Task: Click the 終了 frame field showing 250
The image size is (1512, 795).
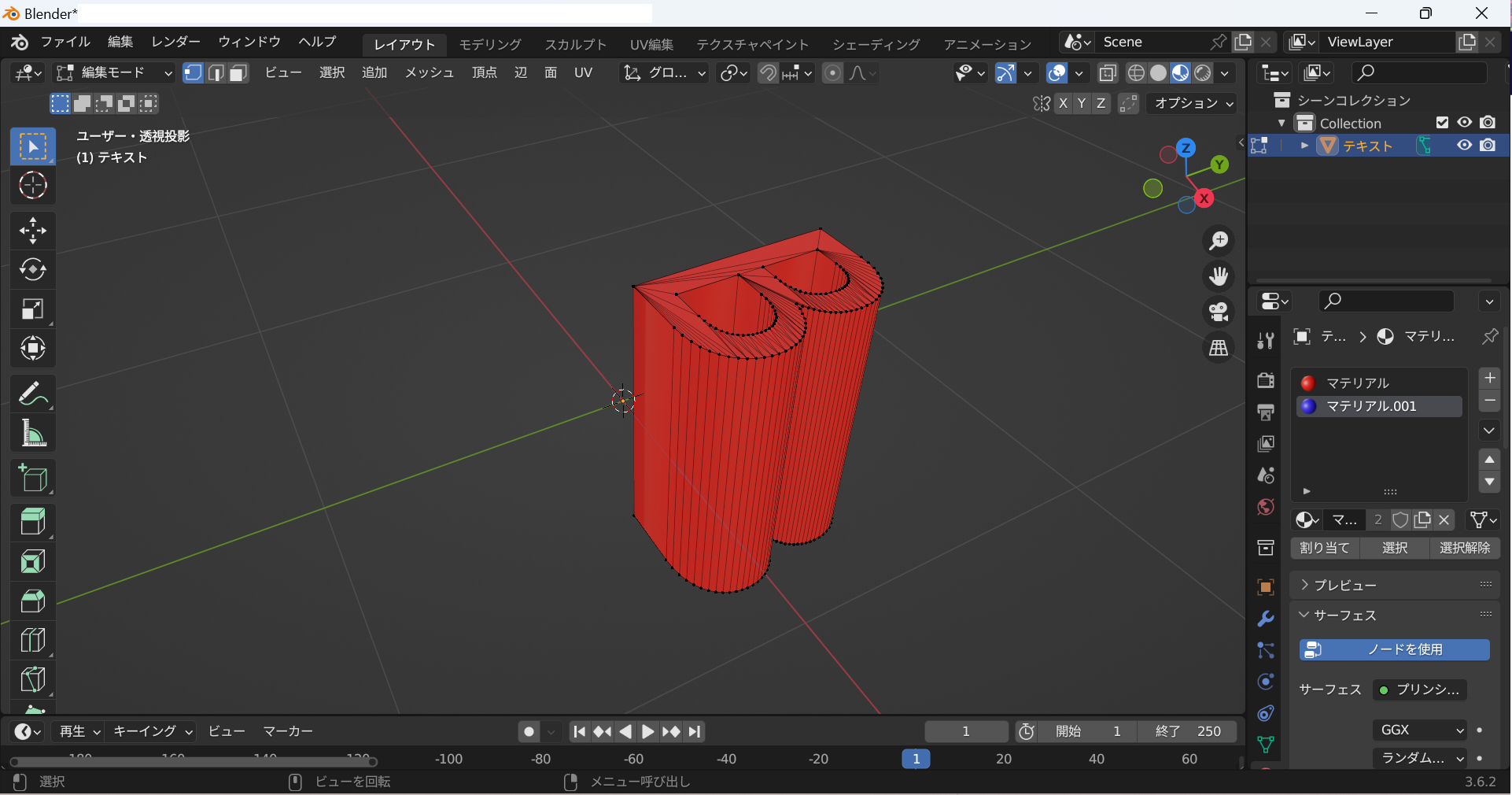Action: point(1188,731)
